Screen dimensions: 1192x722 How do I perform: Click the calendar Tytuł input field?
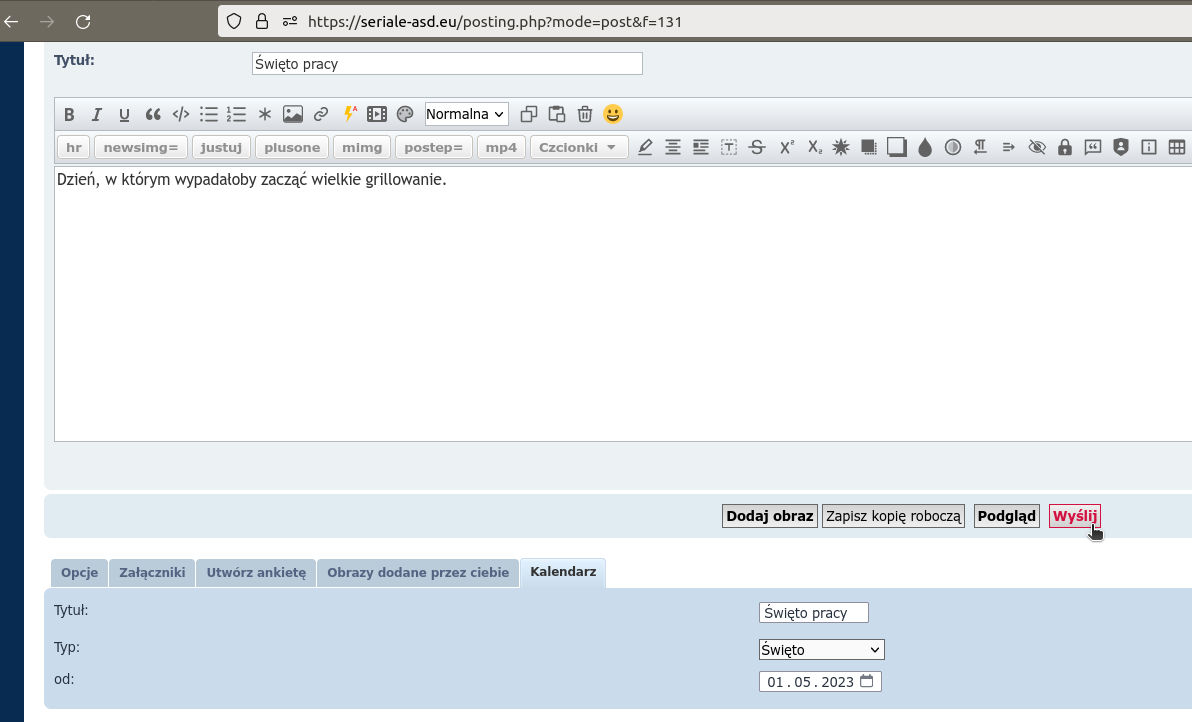click(813, 613)
